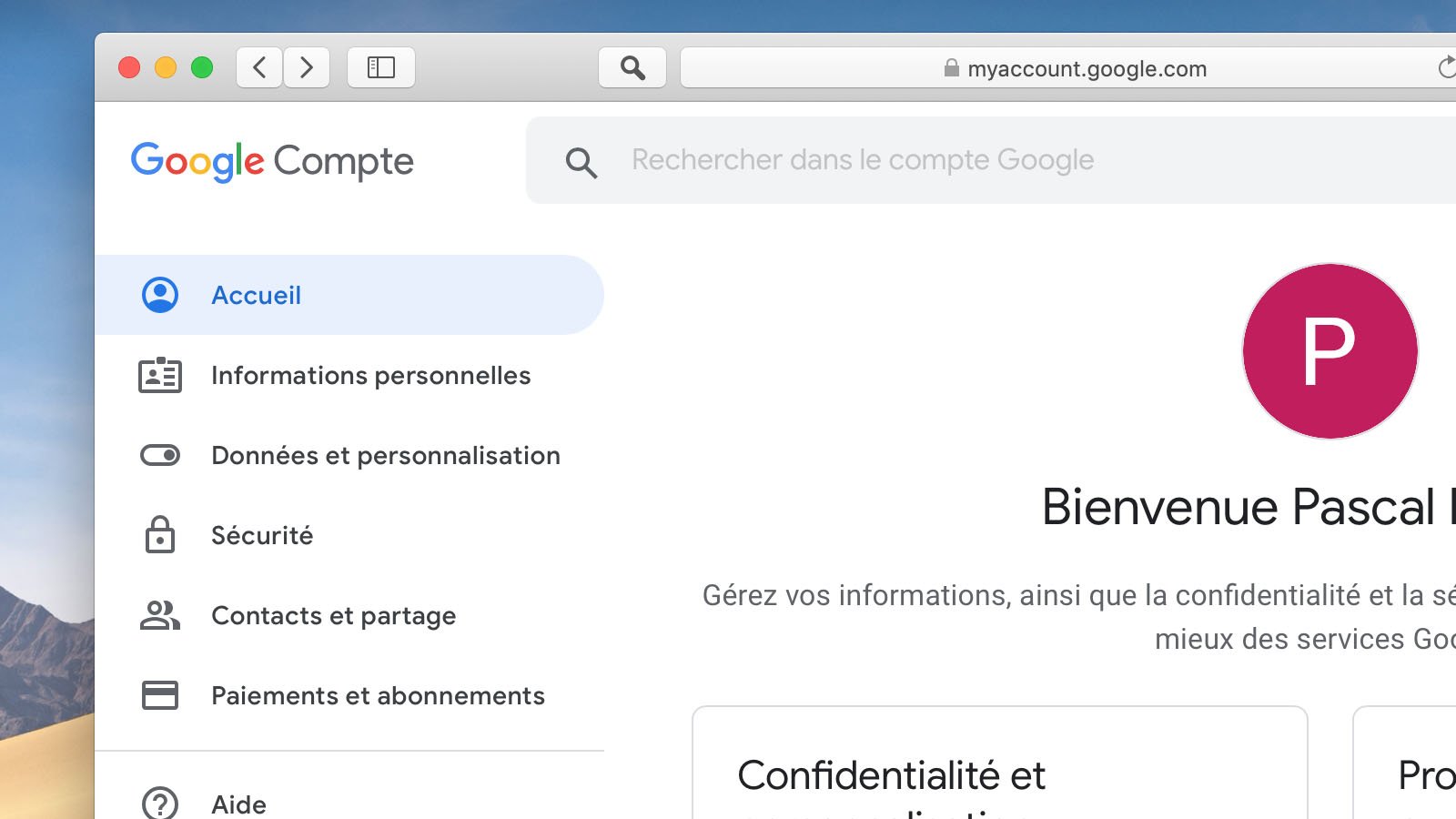The width and height of the screenshot is (1456, 819).
Task: Open Accueil in the sidebar
Action: click(x=349, y=295)
